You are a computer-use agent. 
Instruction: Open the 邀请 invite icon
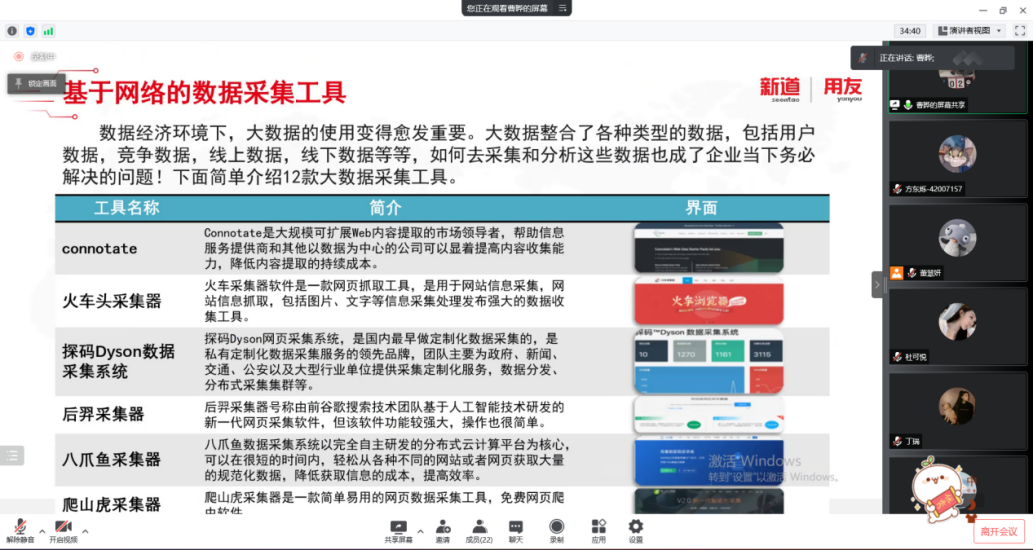442,529
